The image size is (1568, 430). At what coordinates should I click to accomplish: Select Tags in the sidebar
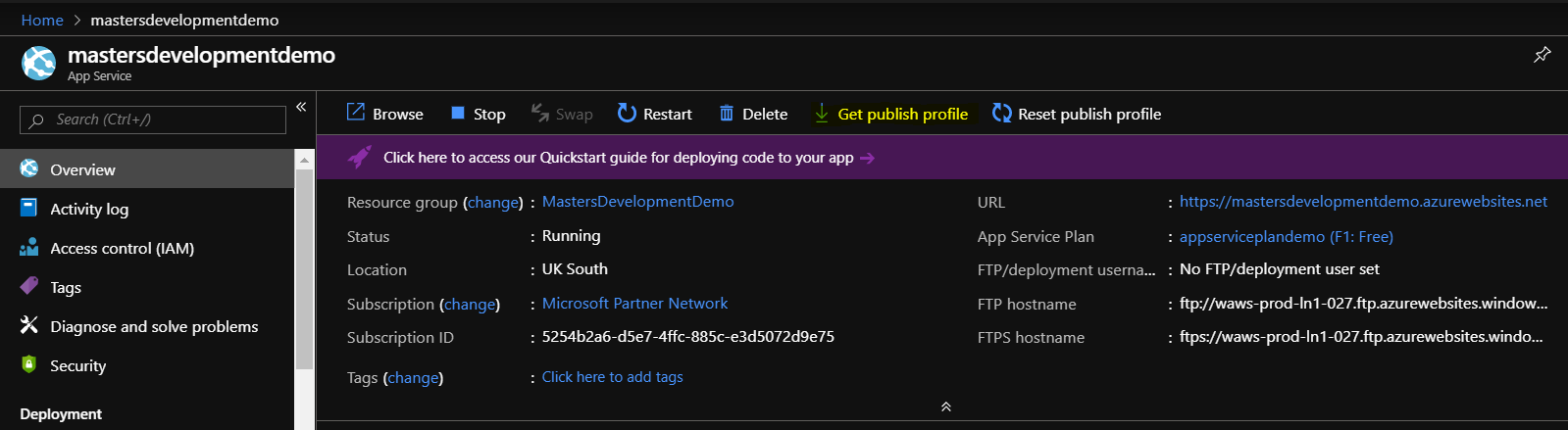(66, 287)
